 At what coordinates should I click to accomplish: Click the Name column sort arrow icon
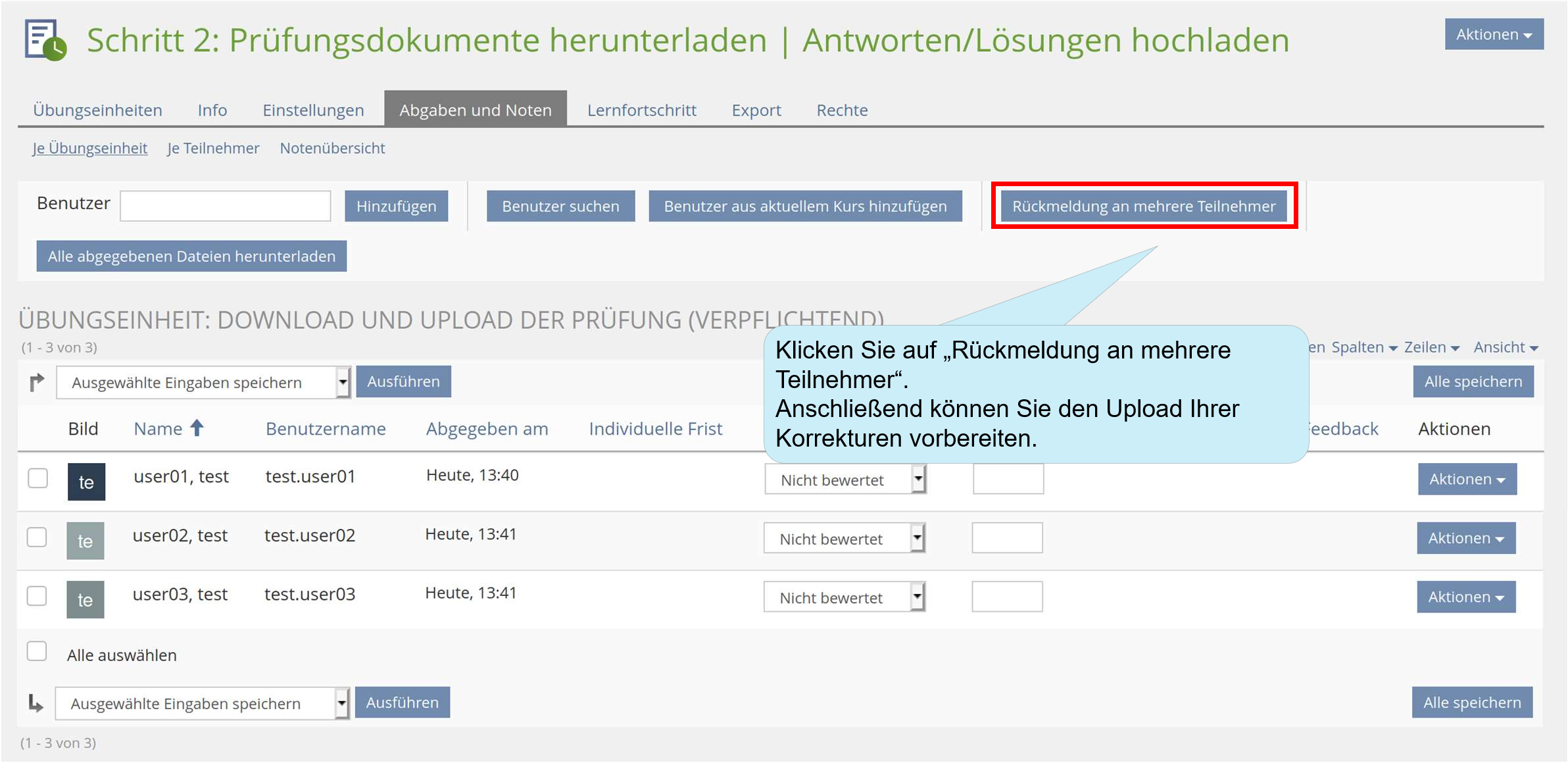tap(197, 428)
